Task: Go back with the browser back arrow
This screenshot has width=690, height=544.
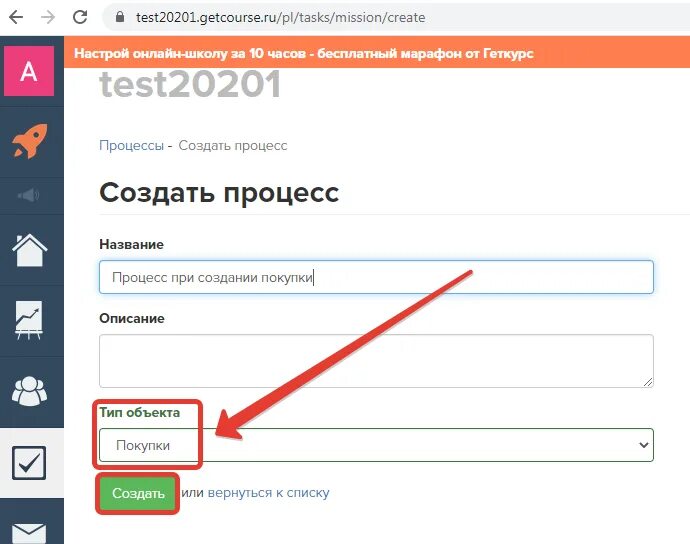Action: 16,17
